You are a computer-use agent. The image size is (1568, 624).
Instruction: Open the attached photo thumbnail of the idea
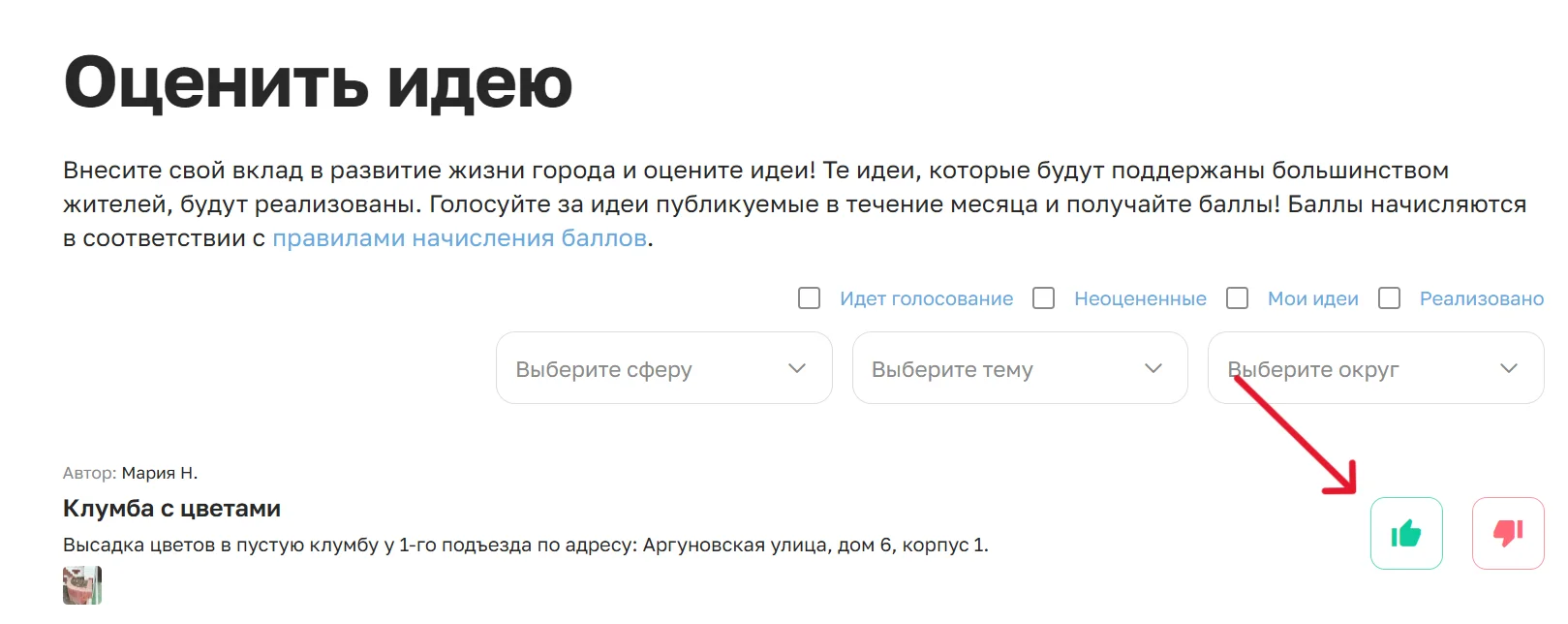[x=82, y=586]
